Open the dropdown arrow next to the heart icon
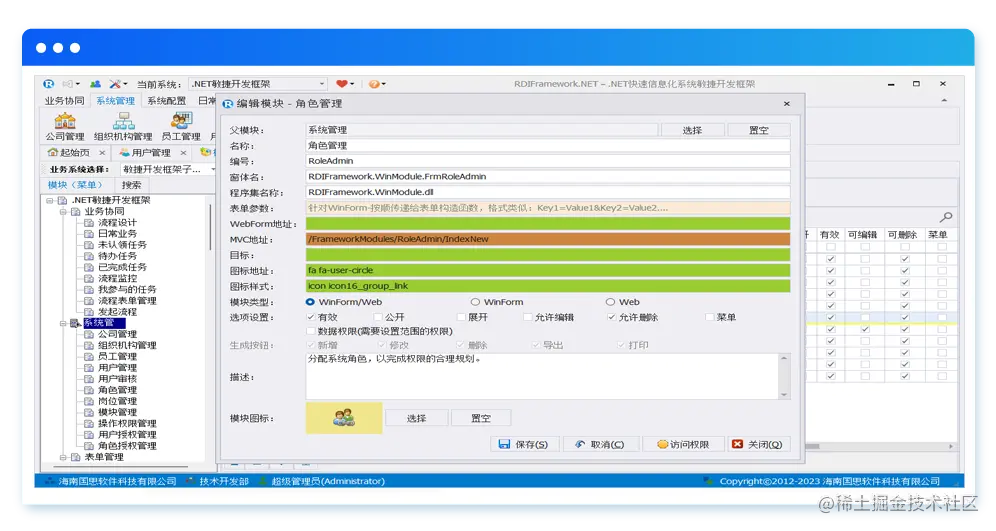The width and height of the screenshot is (996, 531). click(352, 84)
